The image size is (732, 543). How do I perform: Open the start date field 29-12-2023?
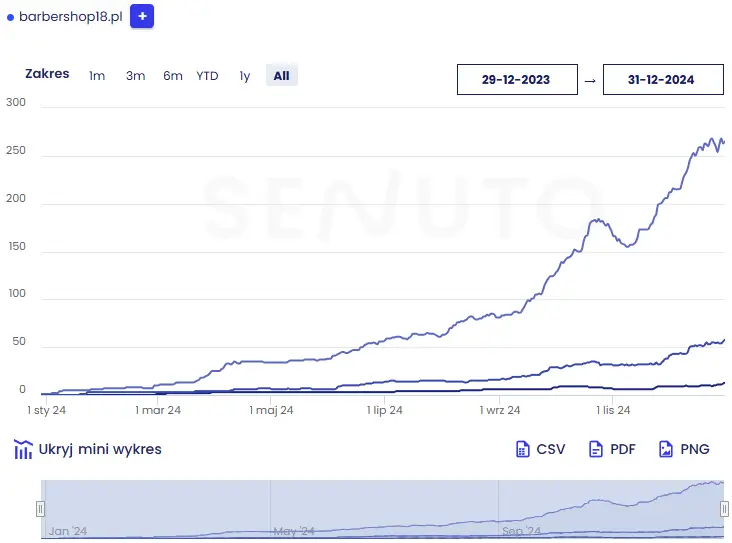pyautogui.click(x=517, y=79)
